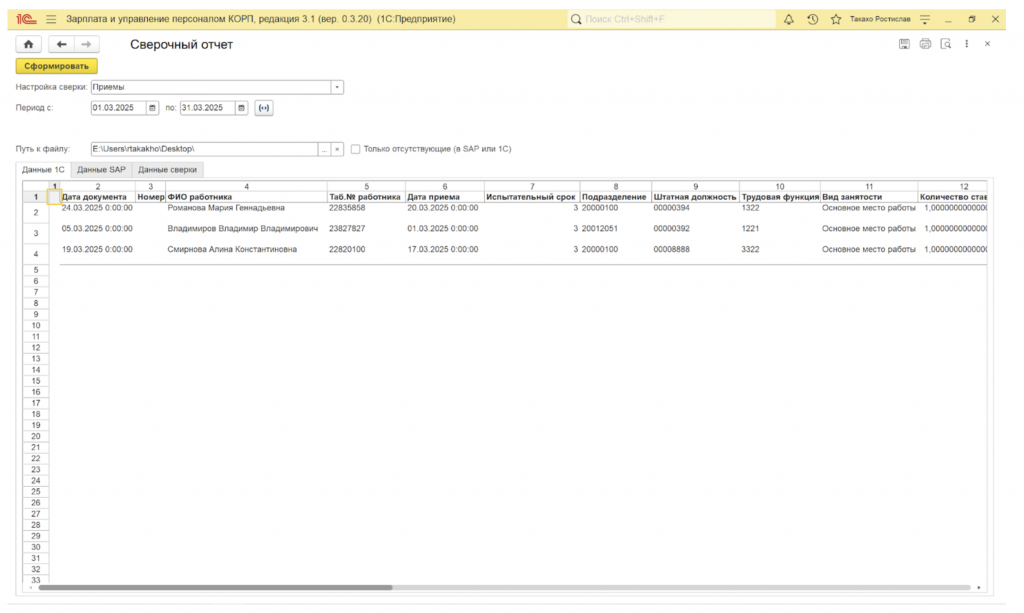Click the Home page icon
Image resolution: width=1024 pixels, height=613 pixels.
28,44
